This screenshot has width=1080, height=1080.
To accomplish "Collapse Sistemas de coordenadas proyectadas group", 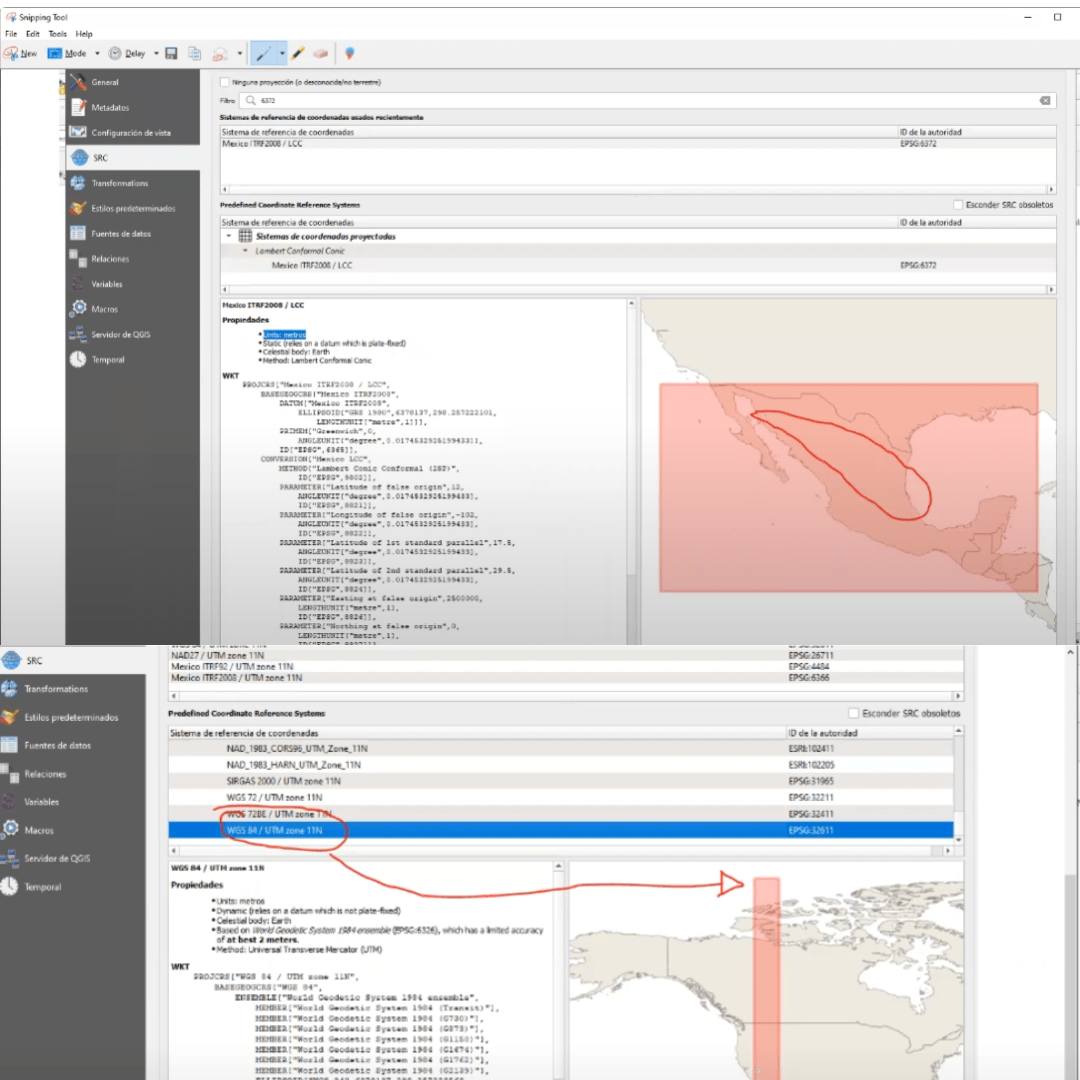I will (229, 236).
